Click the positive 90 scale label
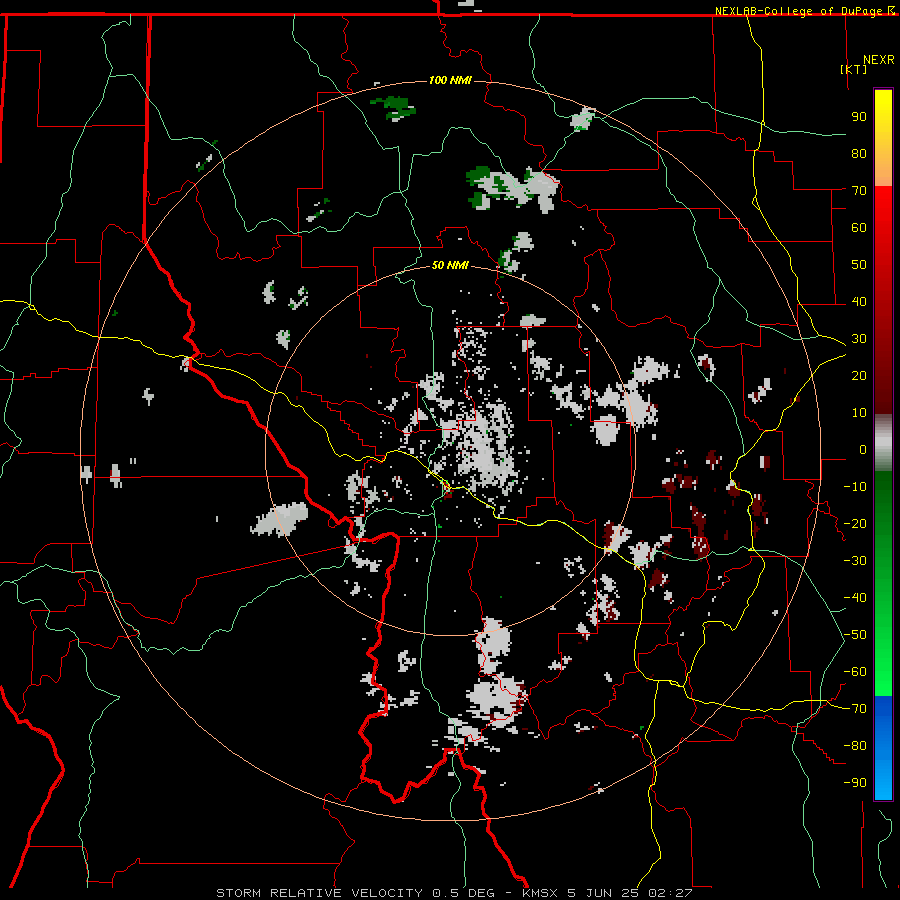Screen dimensions: 900x900 click(859, 117)
